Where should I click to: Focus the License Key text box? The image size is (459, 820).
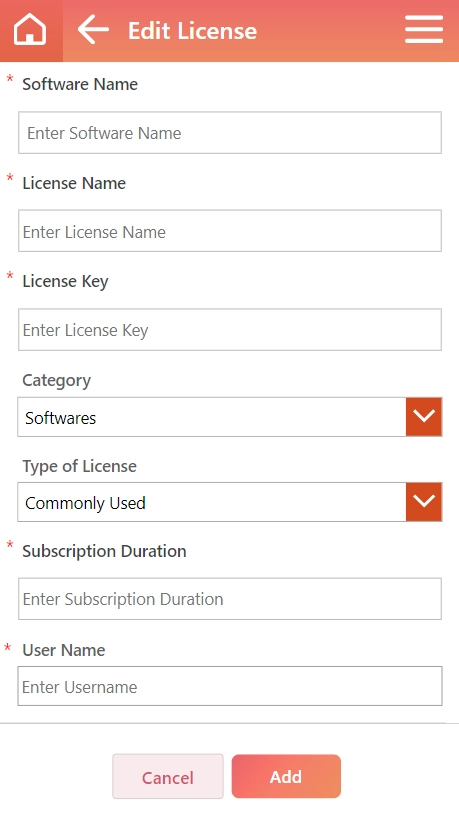coord(230,329)
